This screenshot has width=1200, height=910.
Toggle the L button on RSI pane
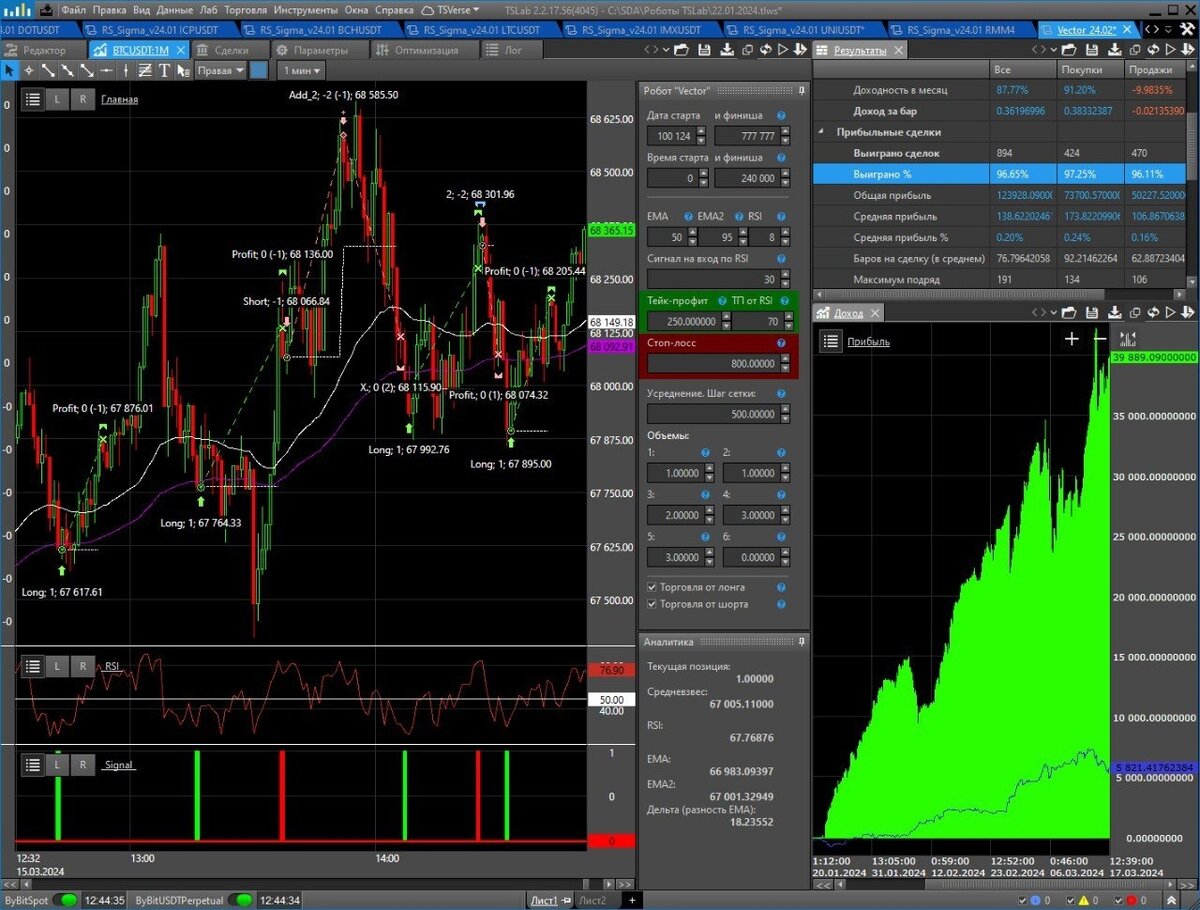(x=57, y=665)
